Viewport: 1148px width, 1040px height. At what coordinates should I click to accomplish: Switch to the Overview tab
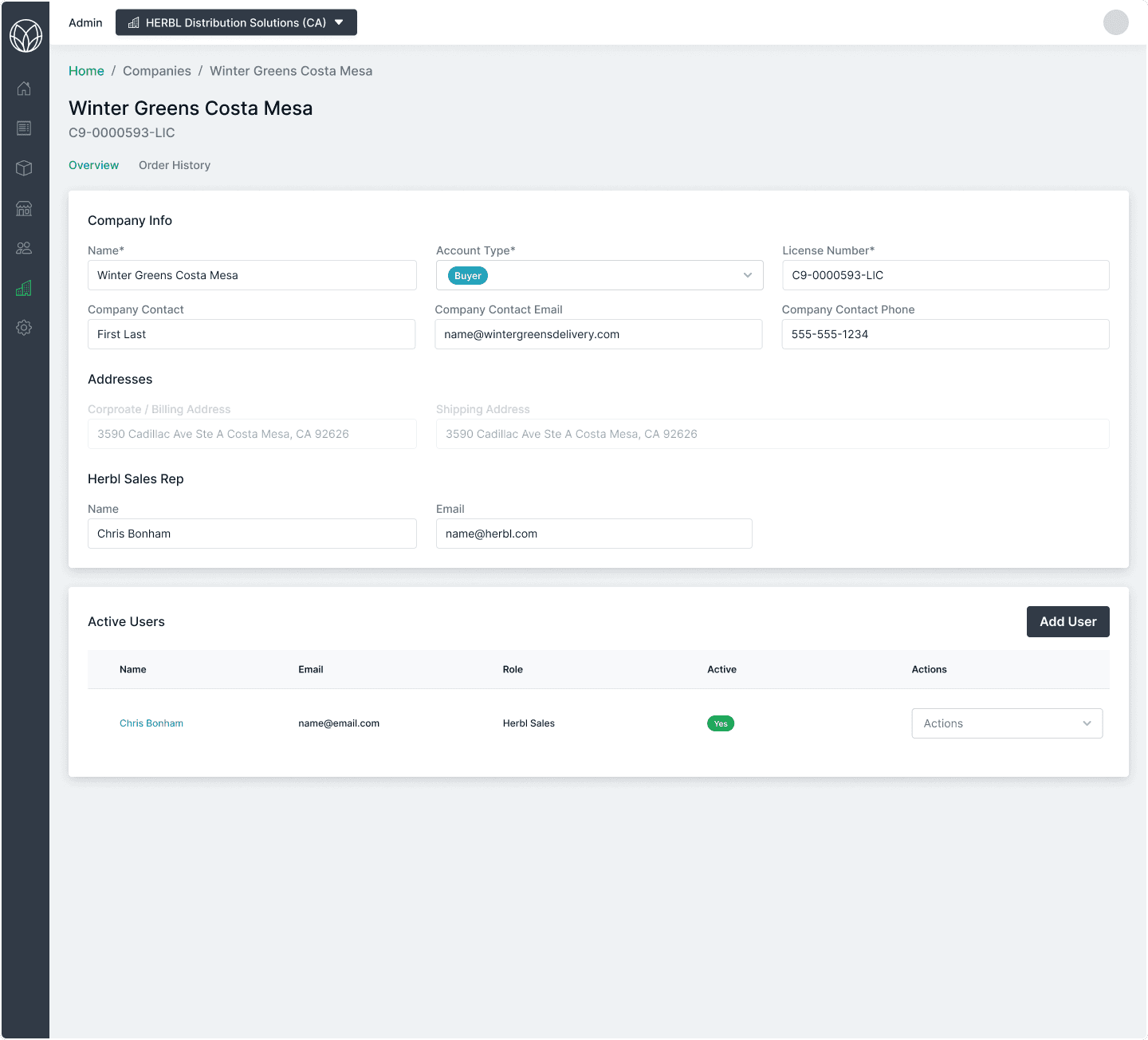[x=93, y=165]
